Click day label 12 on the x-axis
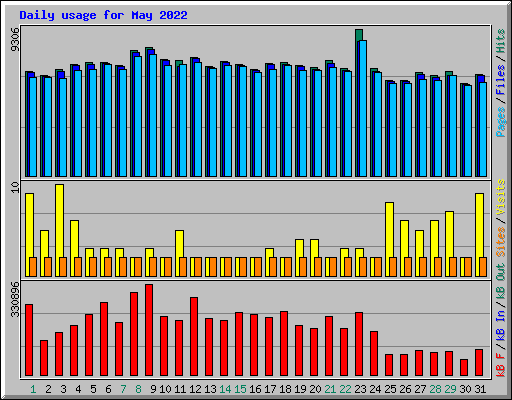512x400 pixels. tap(195, 389)
